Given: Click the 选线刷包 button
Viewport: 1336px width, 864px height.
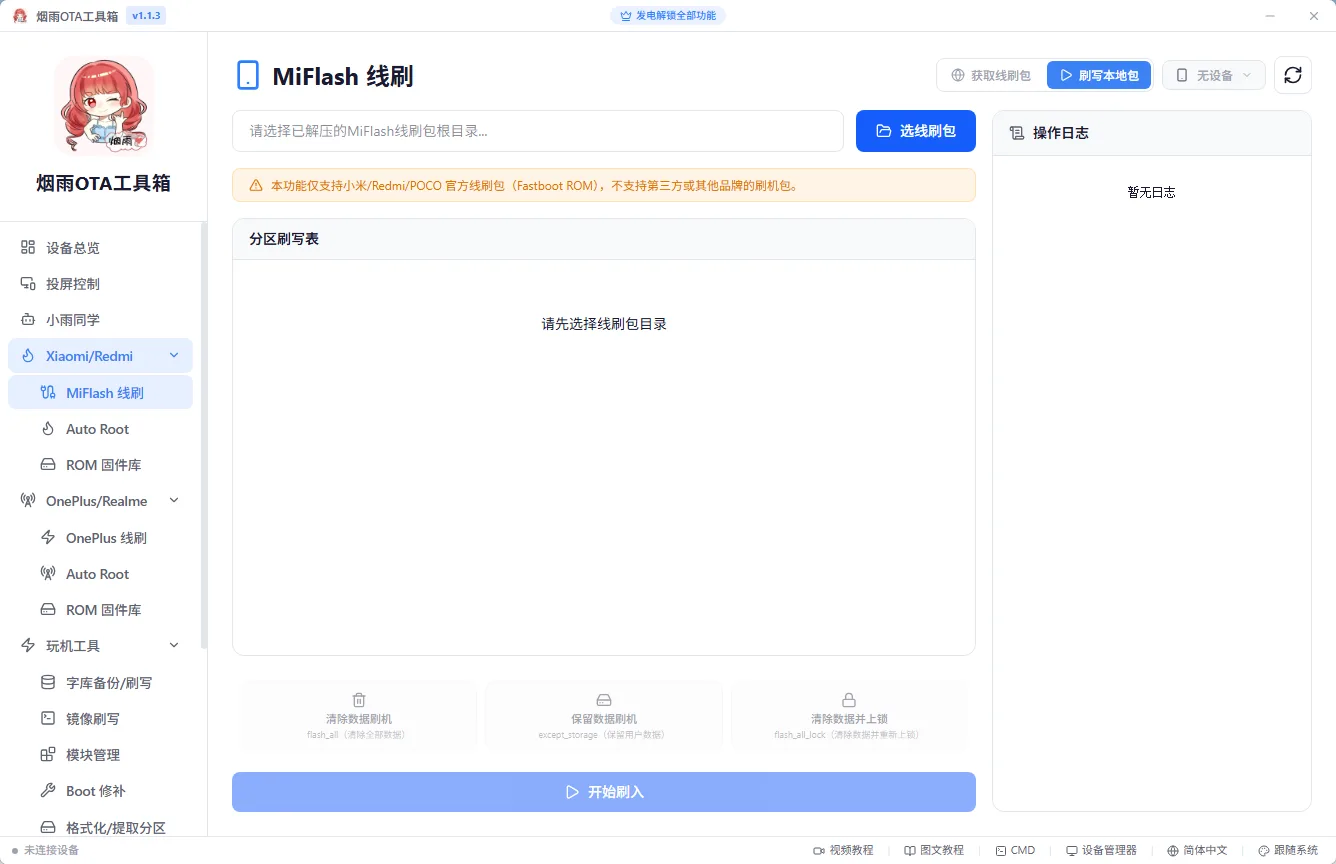Looking at the screenshot, I should pyautogui.click(x=916, y=131).
